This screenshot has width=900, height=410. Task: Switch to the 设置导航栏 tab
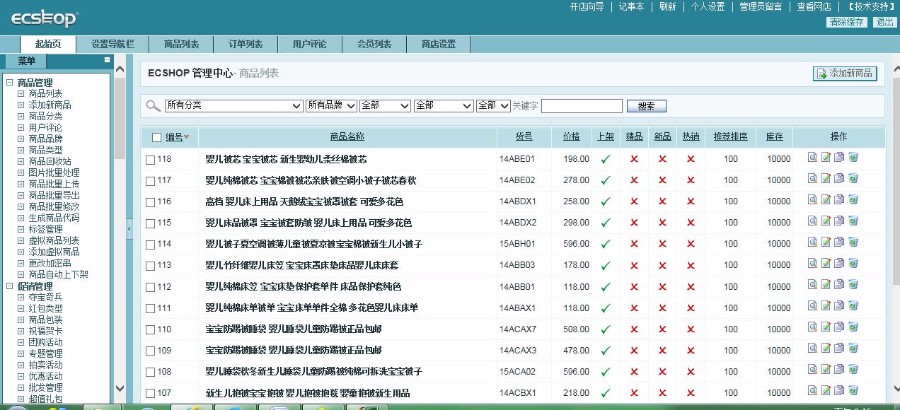pos(112,44)
